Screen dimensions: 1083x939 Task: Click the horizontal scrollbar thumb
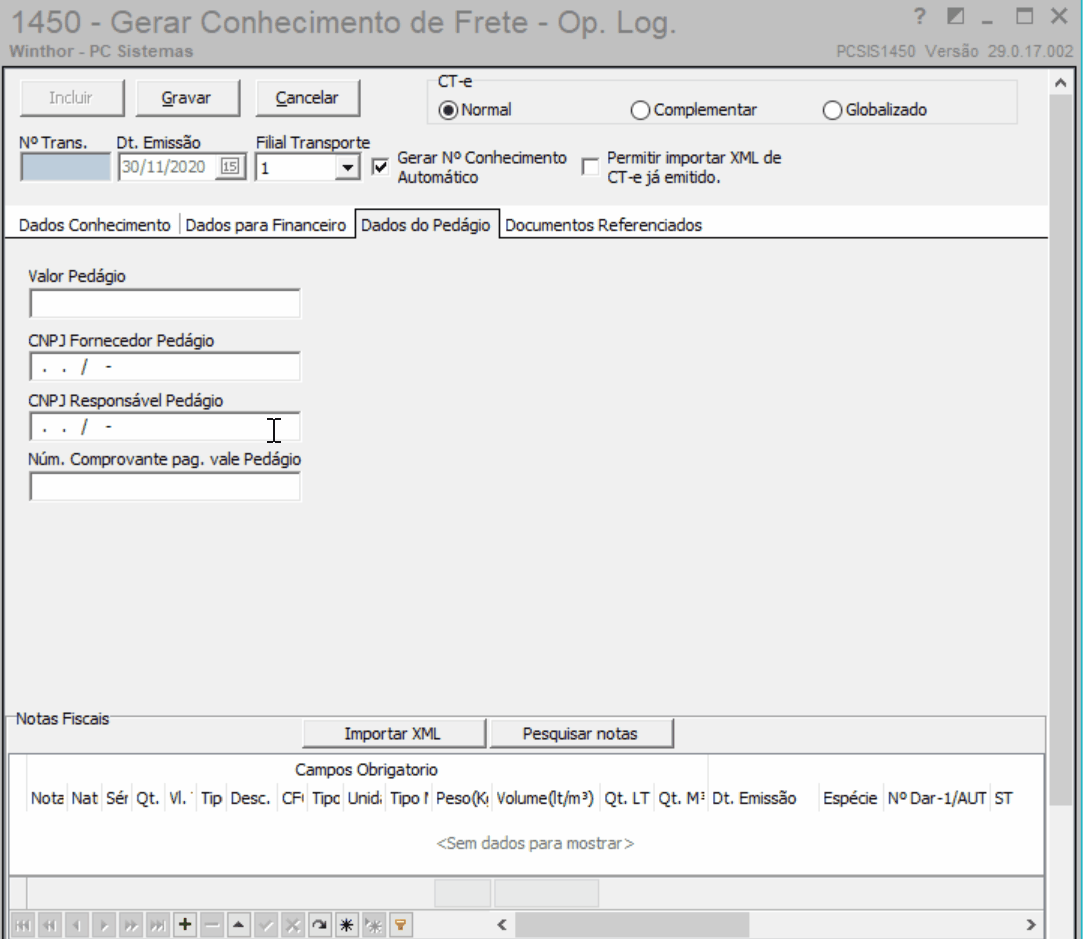coord(632,925)
